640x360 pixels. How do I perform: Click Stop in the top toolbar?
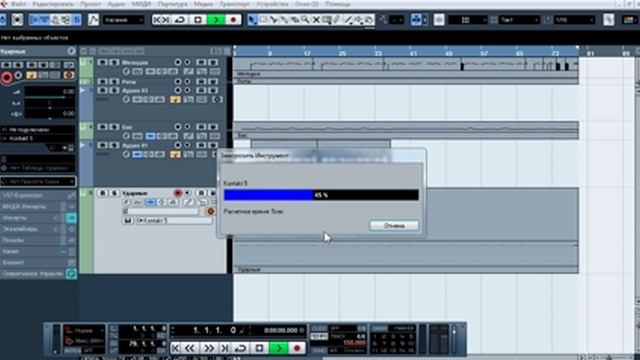tap(198, 20)
